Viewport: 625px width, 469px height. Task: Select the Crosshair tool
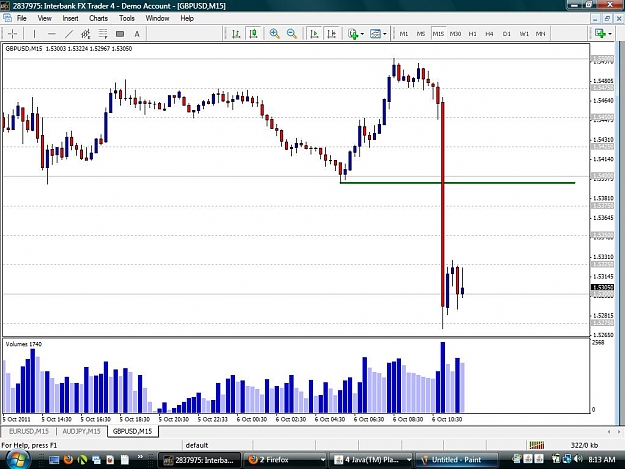click(x=12, y=34)
